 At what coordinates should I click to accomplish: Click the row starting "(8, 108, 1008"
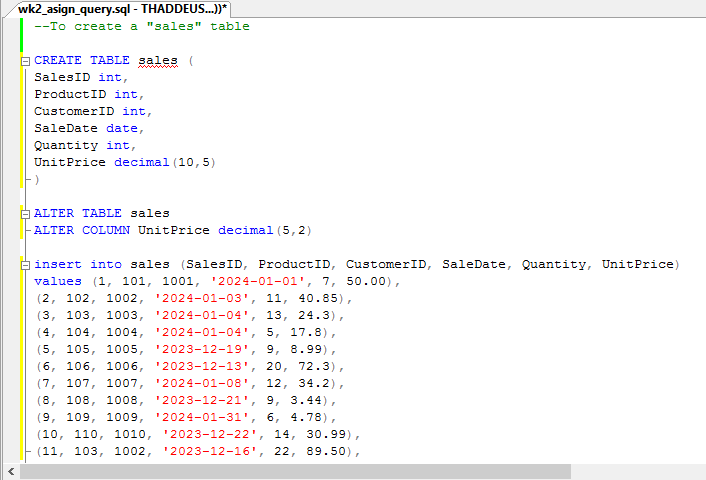(x=186, y=400)
